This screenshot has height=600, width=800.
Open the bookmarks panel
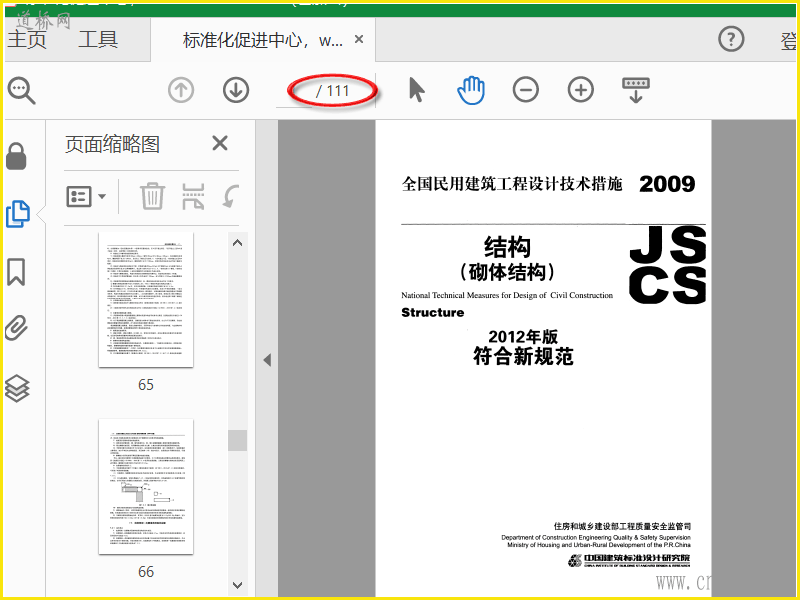(x=16, y=272)
